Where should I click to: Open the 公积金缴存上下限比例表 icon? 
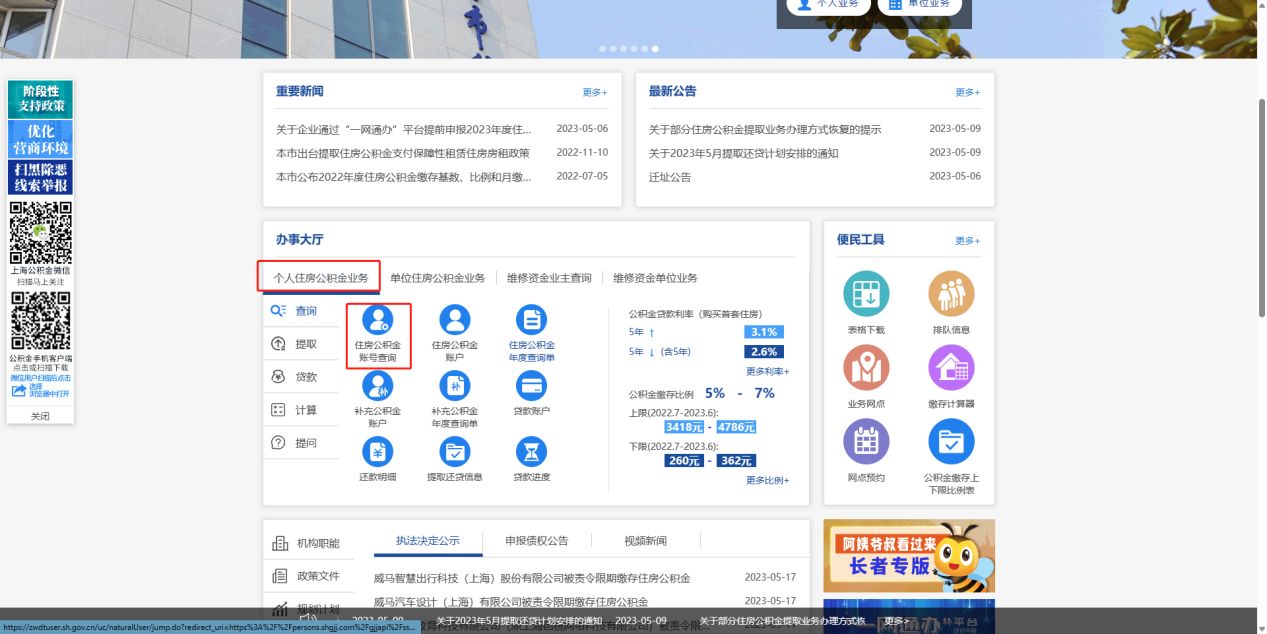[x=950, y=441]
